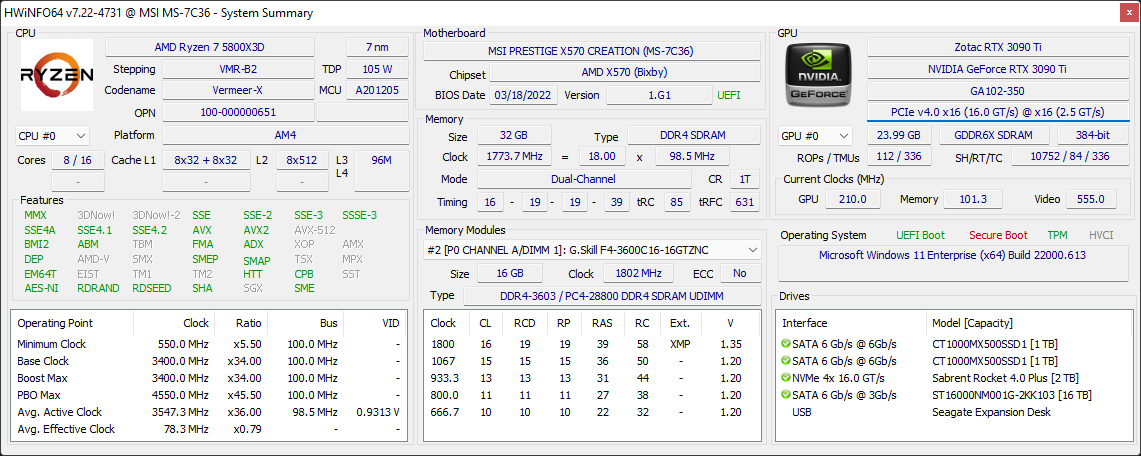Click the second CT1000MX500SSD1 drive status icon
The image size is (1141, 456).
pyautogui.click(x=786, y=361)
